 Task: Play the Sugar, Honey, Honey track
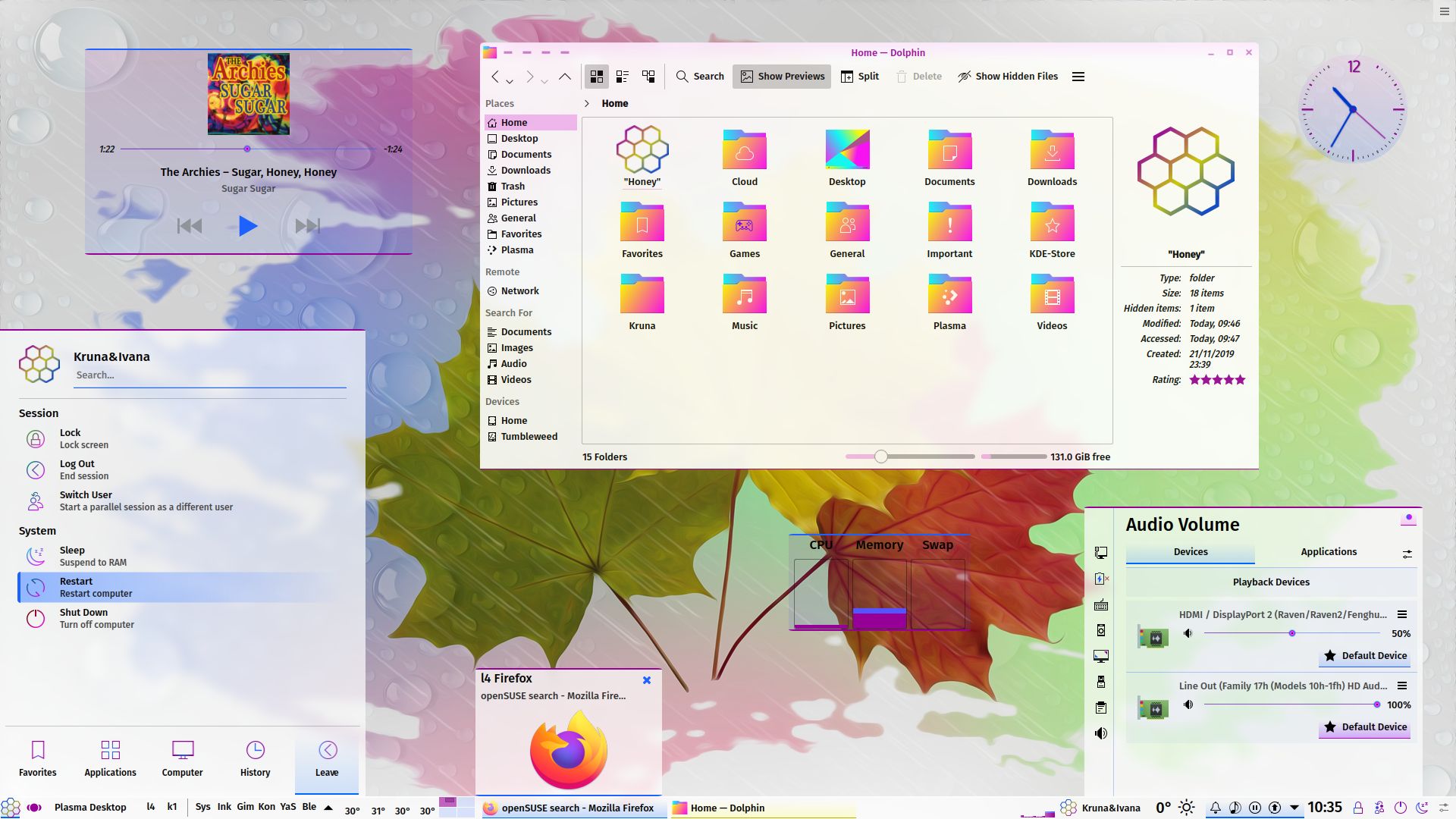pos(247,225)
